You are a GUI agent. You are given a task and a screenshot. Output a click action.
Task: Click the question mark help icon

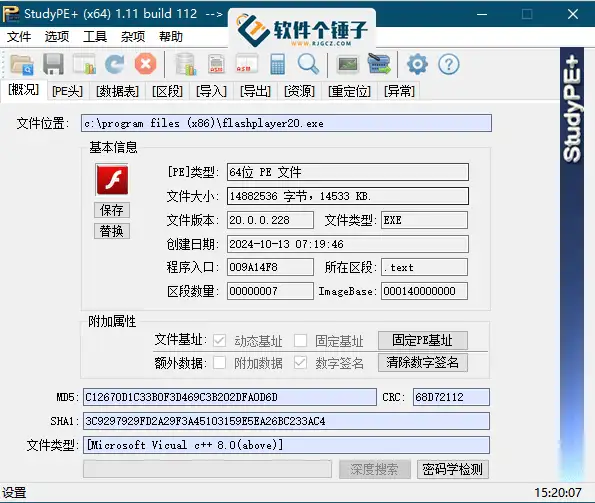click(449, 64)
